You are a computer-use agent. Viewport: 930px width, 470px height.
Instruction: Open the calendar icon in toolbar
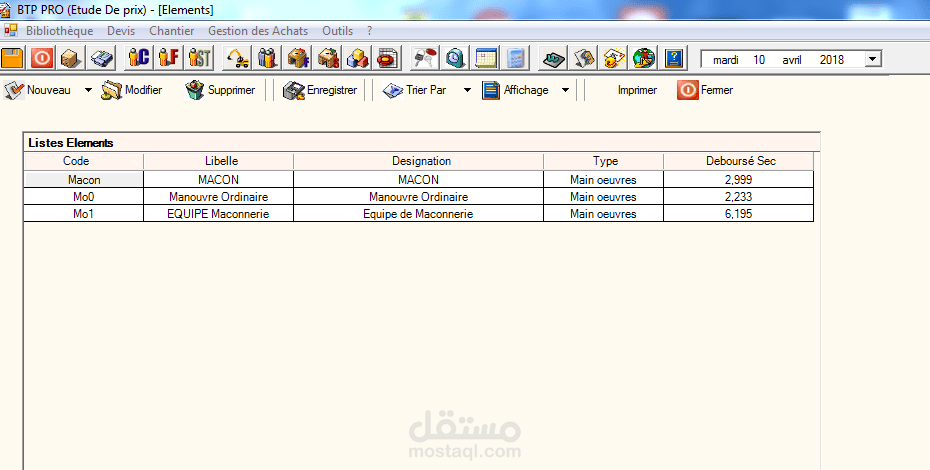click(486, 58)
